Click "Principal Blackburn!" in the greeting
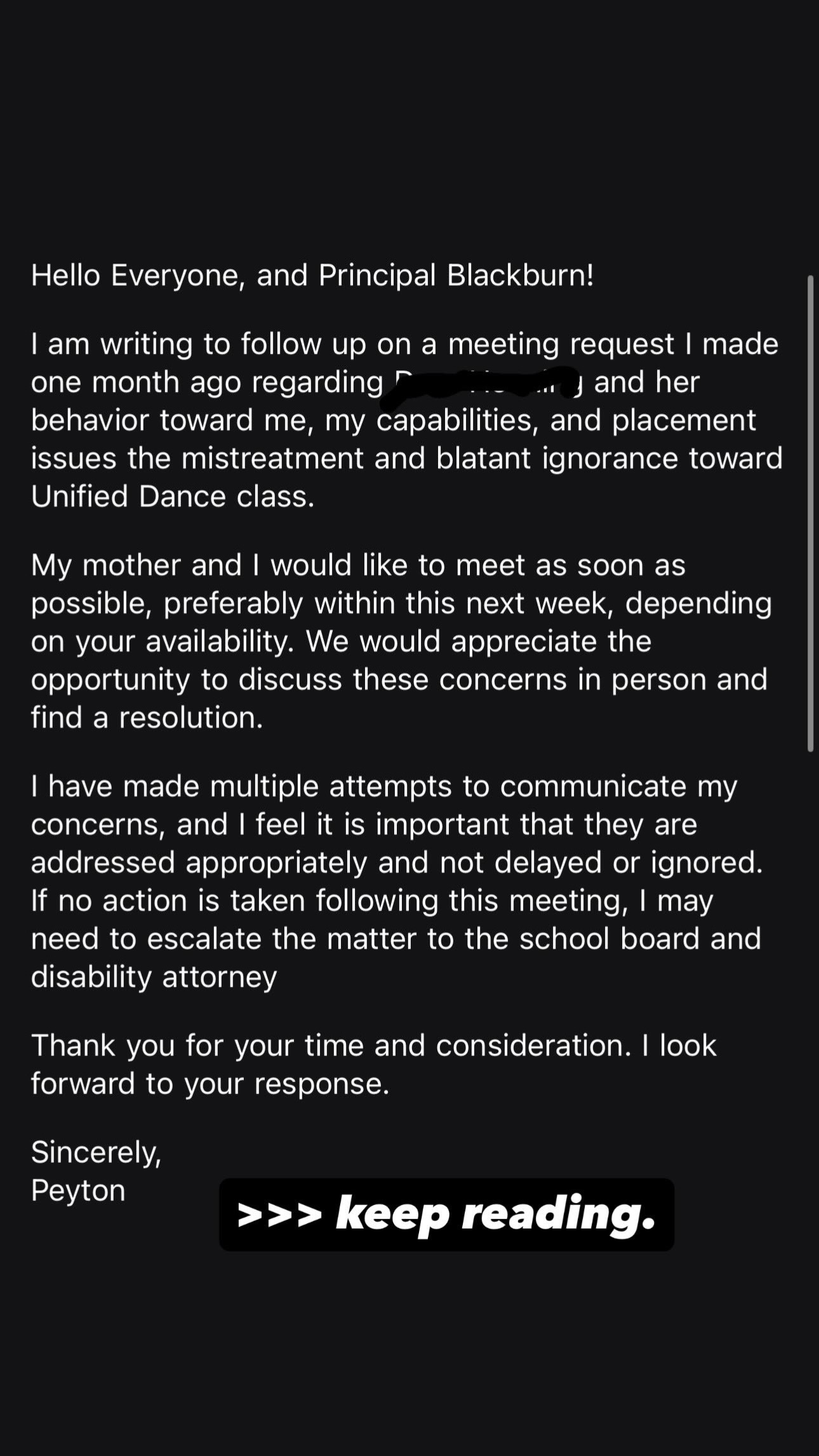The image size is (819, 1456). (456, 276)
